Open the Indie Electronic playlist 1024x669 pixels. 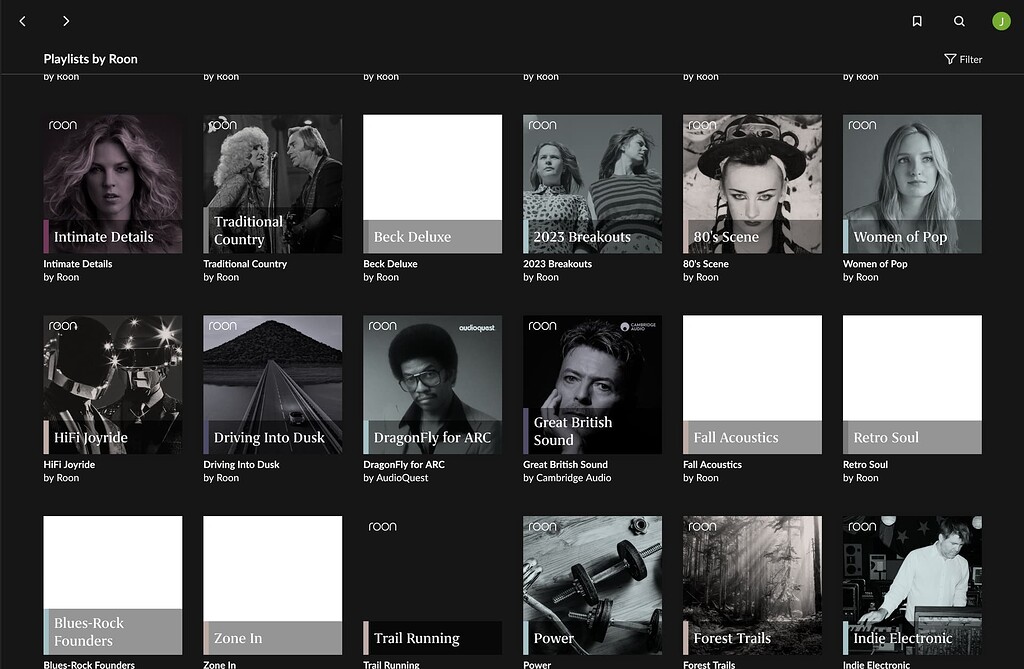(912, 585)
